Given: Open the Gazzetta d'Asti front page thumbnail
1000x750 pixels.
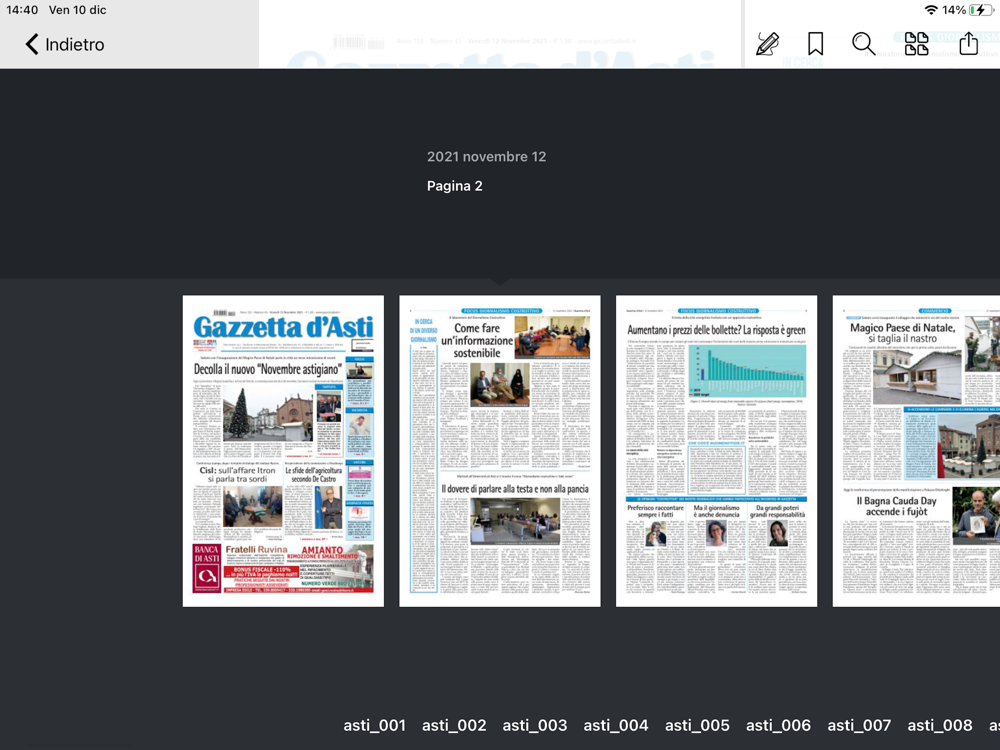Looking at the screenshot, I should [x=283, y=450].
